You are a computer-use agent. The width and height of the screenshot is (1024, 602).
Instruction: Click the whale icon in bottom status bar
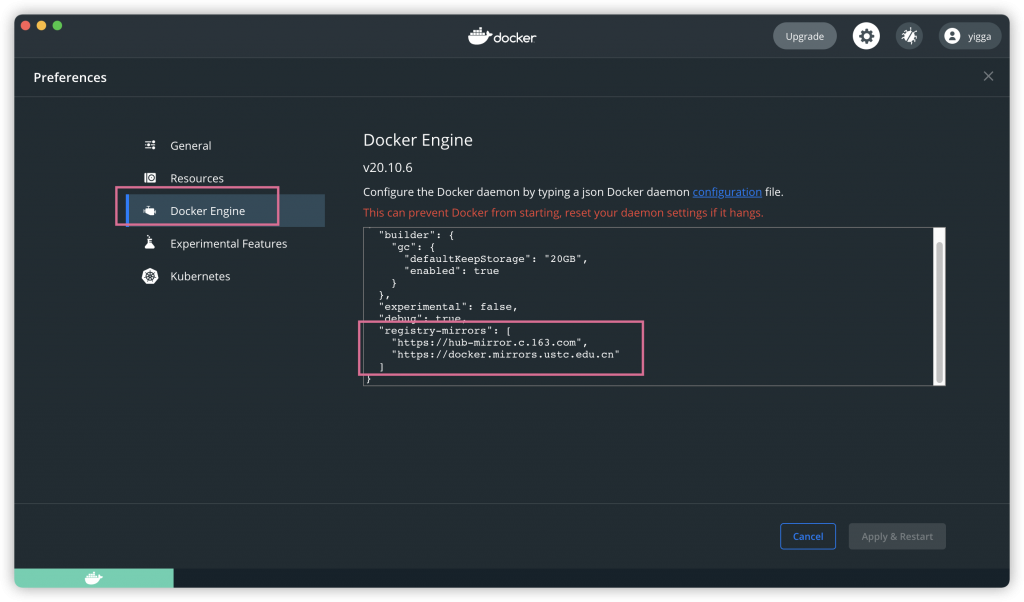pos(93,578)
